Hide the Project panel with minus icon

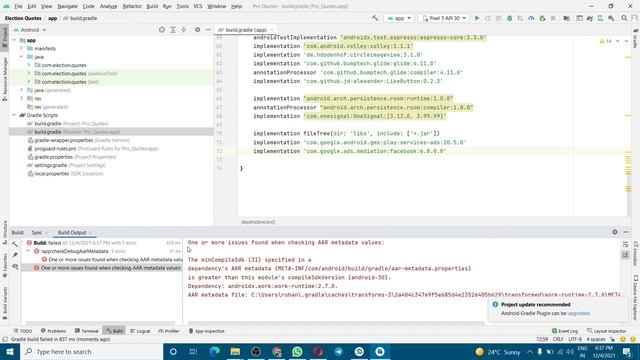coord(208,30)
